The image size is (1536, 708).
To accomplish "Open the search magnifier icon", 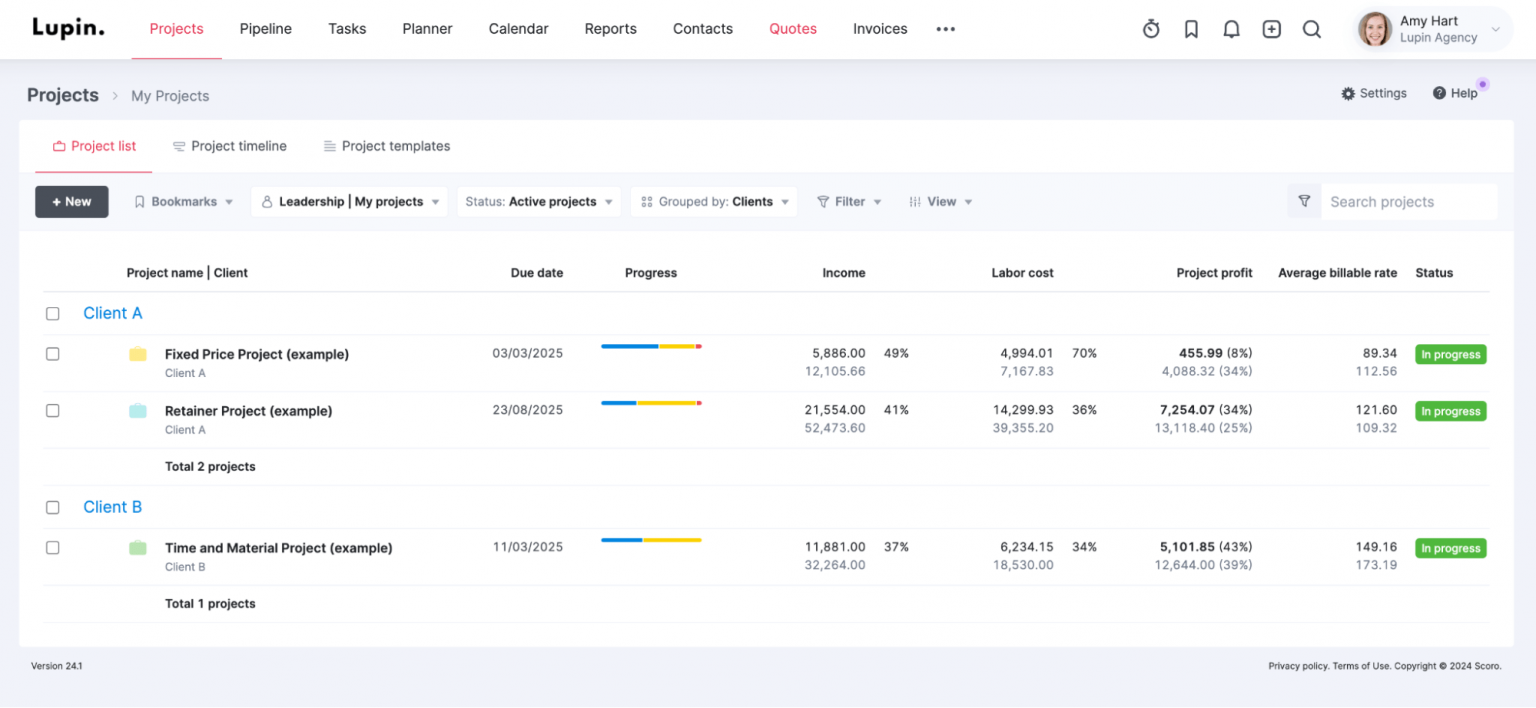I will click(x=1311, y=29).
